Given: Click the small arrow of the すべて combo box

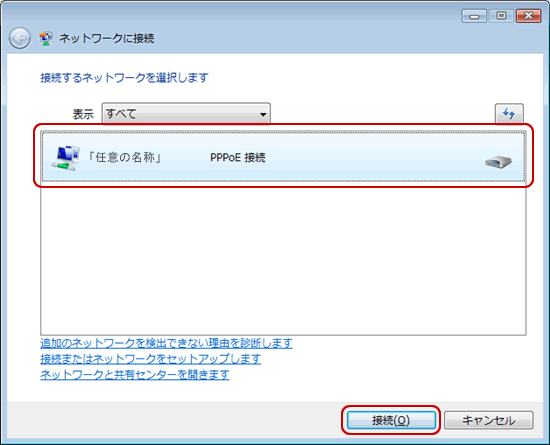Looking at the screenshot, I should 262,114.
